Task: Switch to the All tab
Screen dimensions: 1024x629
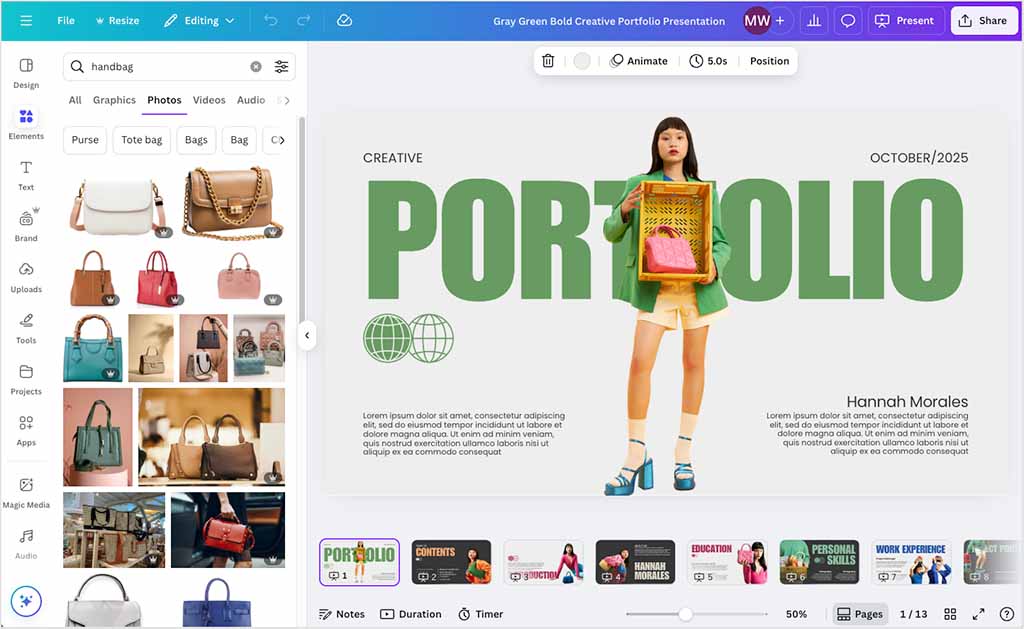Action: (75, 100)
